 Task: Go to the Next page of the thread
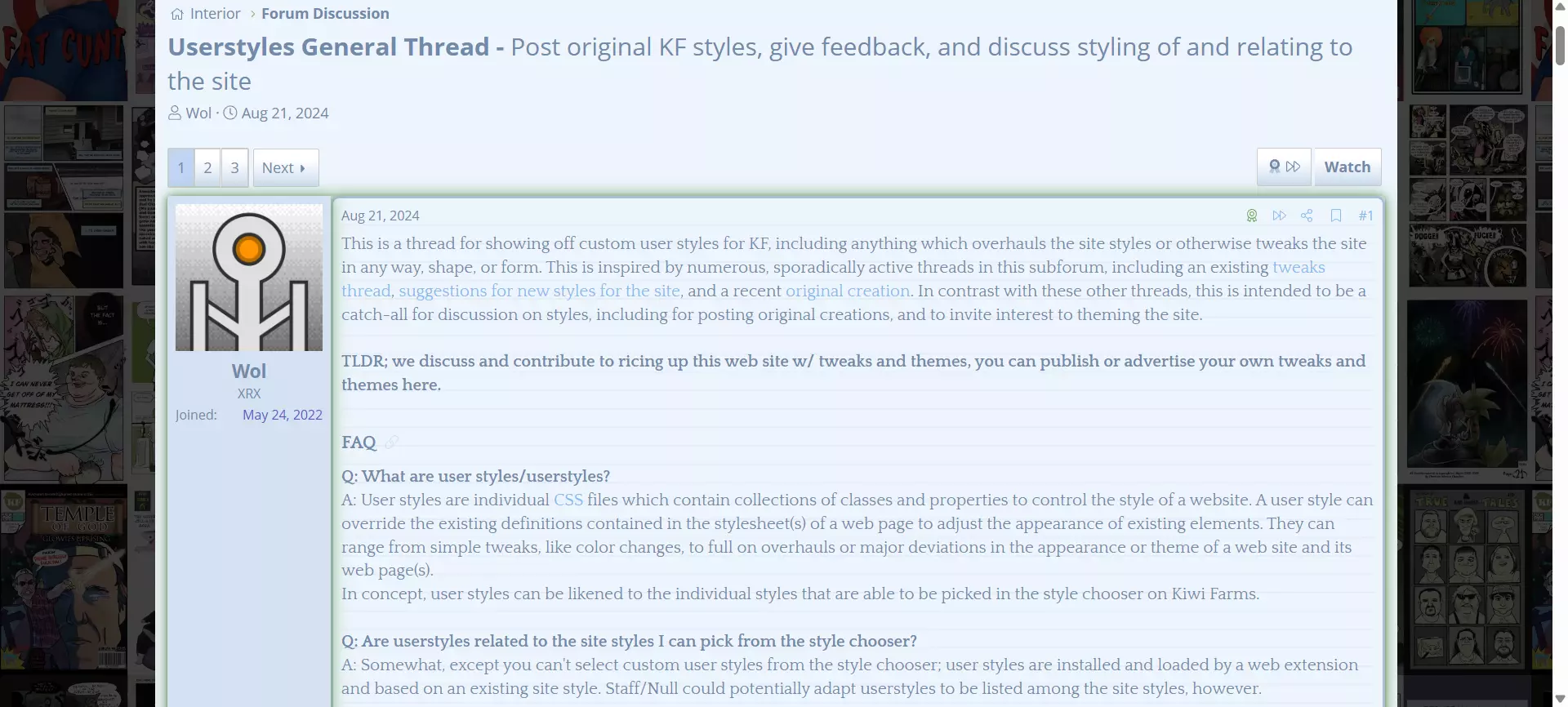[285, 167]
